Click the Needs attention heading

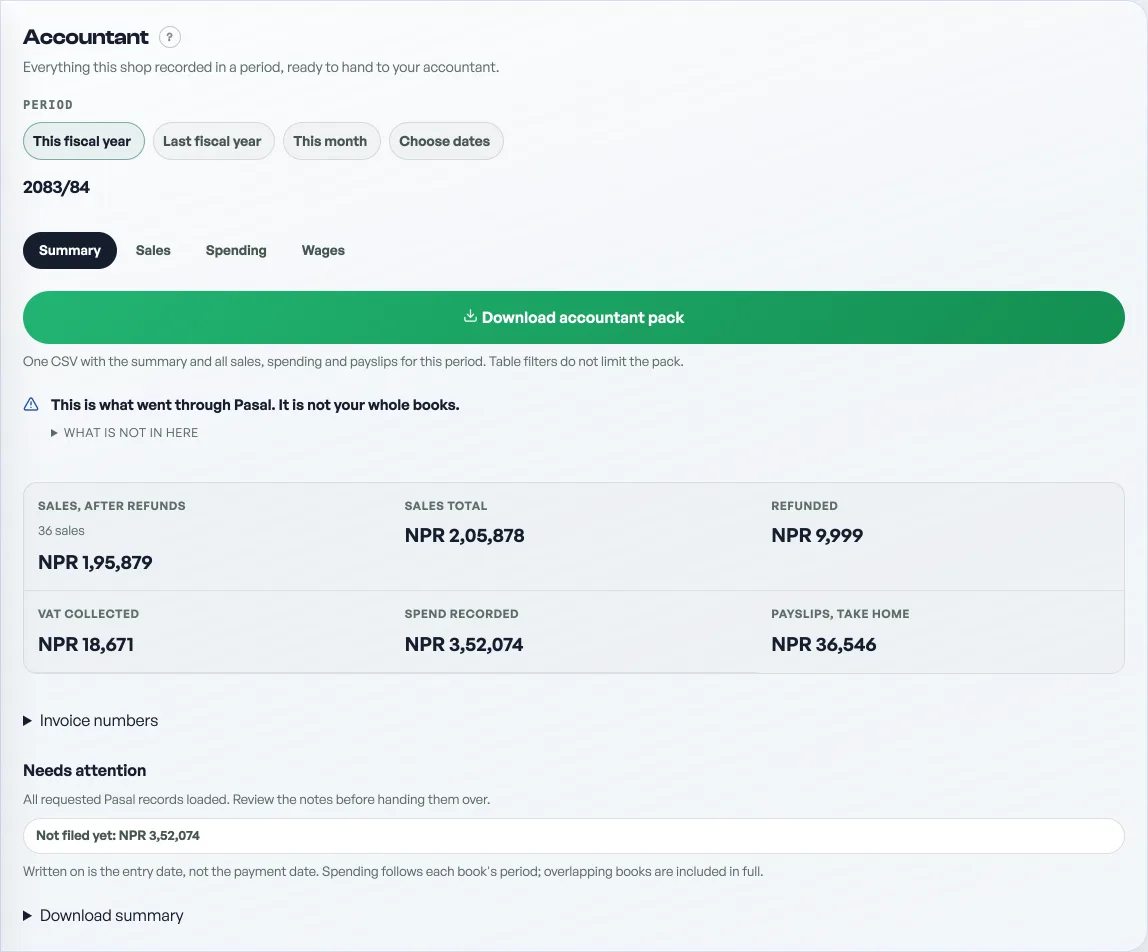click(85, 770)
